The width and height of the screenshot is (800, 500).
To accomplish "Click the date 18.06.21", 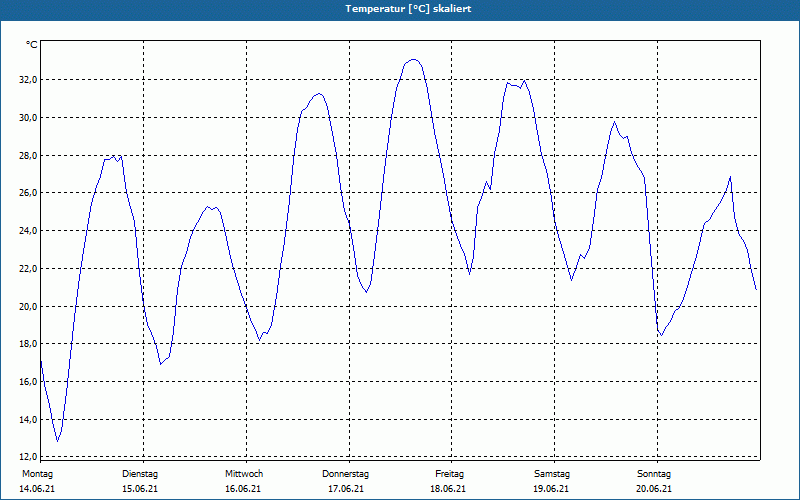I will tap(448, 489).
